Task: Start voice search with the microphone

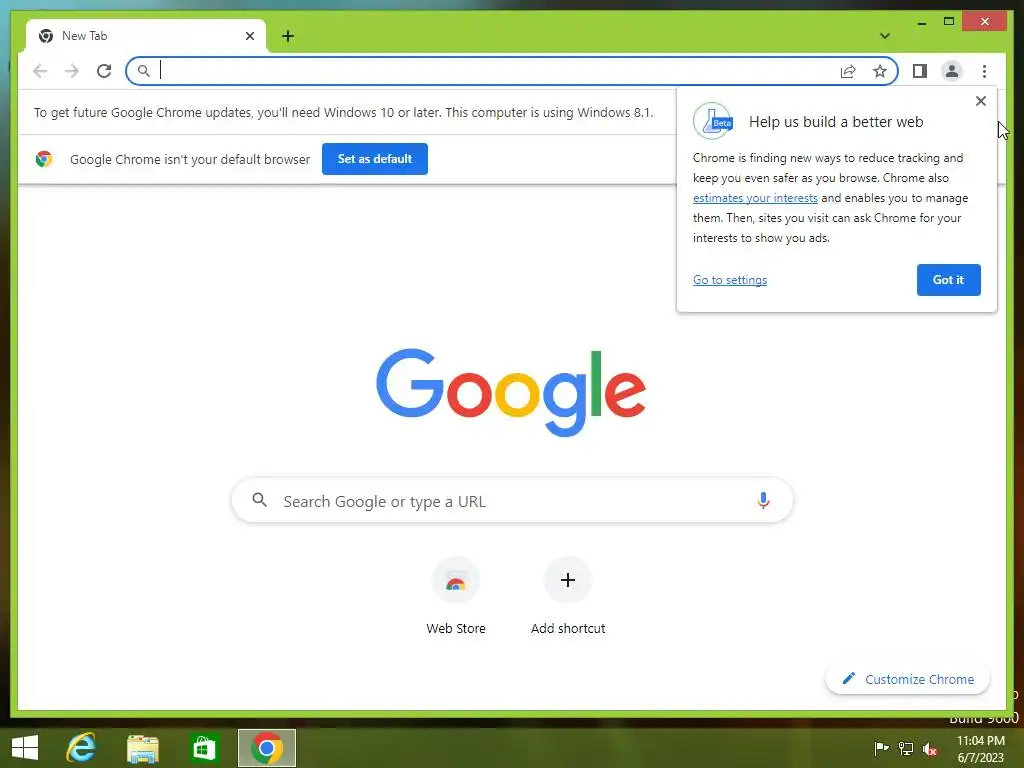Action: [763, 501]
